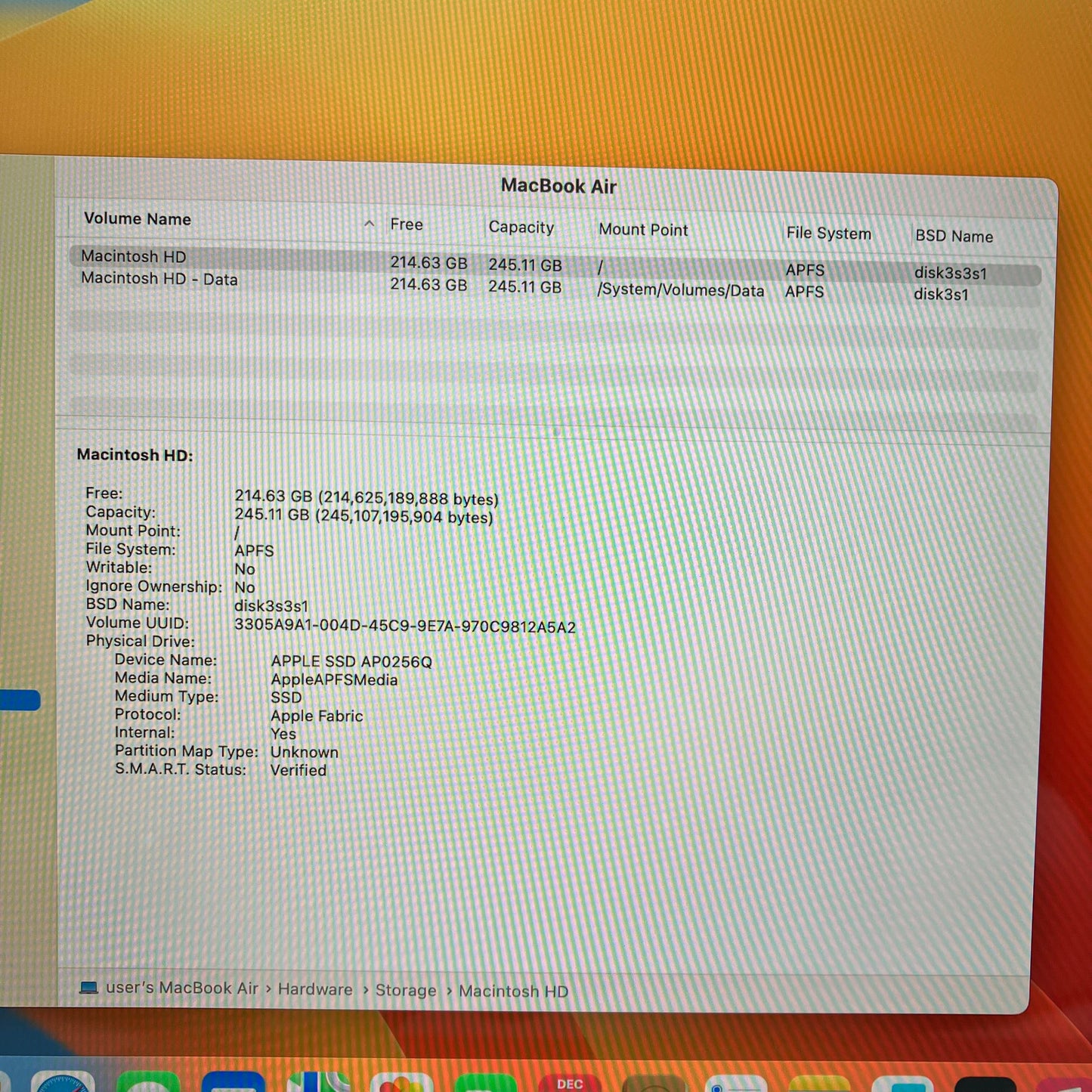Image resolution: width=1092 pixels, height=1092 pixels.
Task: Sort volumes by the Free column
Action: pyautogui.click(x=407, y=224)
